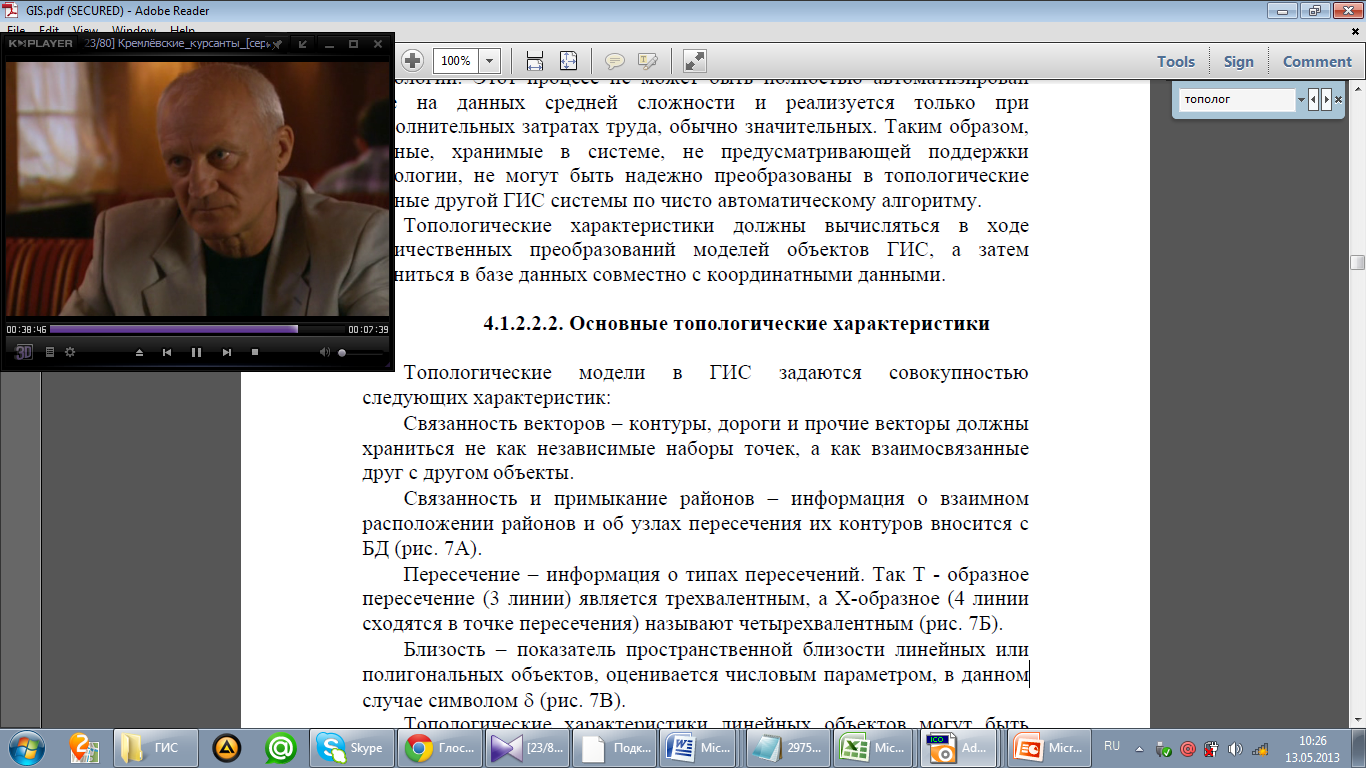Add a sticky note comment
The width and height of the screenshot is (1366, 768).
[x=615, y=61]
